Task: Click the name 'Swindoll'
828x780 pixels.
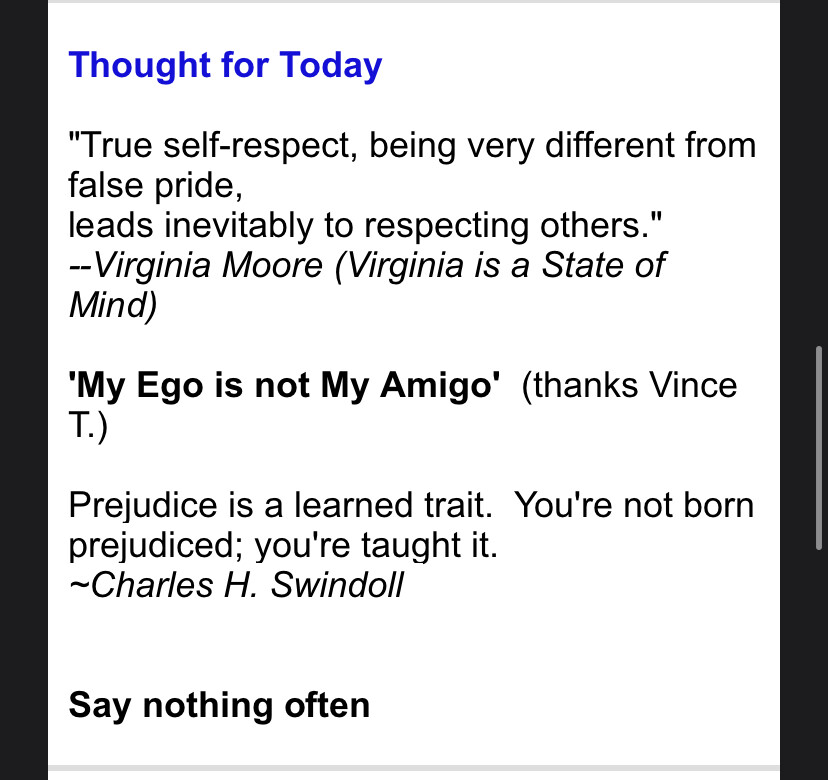Action: coord(337,586)
